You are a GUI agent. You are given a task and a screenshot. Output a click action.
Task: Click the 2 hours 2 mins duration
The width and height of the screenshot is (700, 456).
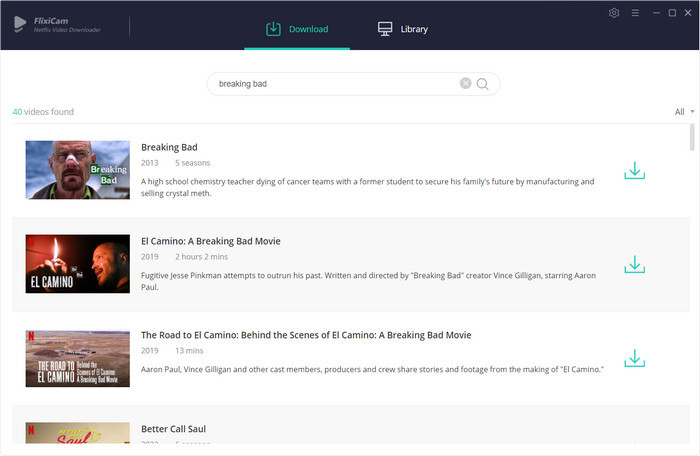click(x=201, y=257)
